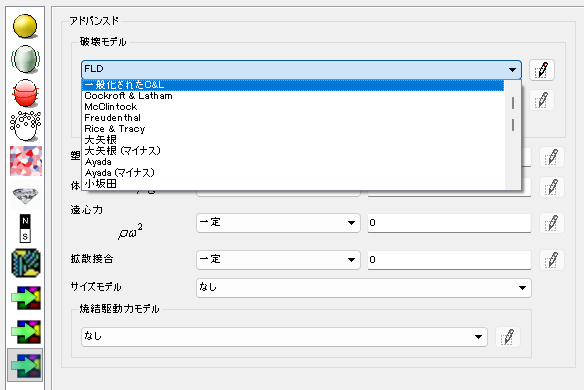Click the second green arrow transformation icon
584x390 pixels.
(26, 332)
